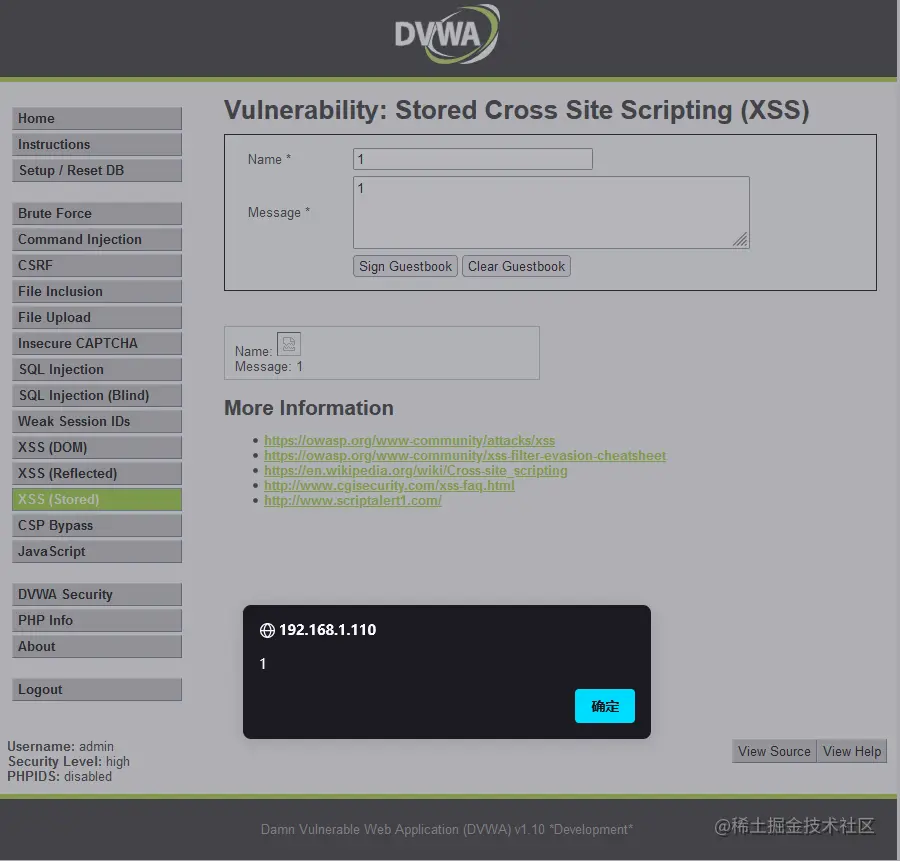This screenshot has width=900, height=861.
Task: Open the Wikipedia Cross-site scripting link
Action: (416, 470)
